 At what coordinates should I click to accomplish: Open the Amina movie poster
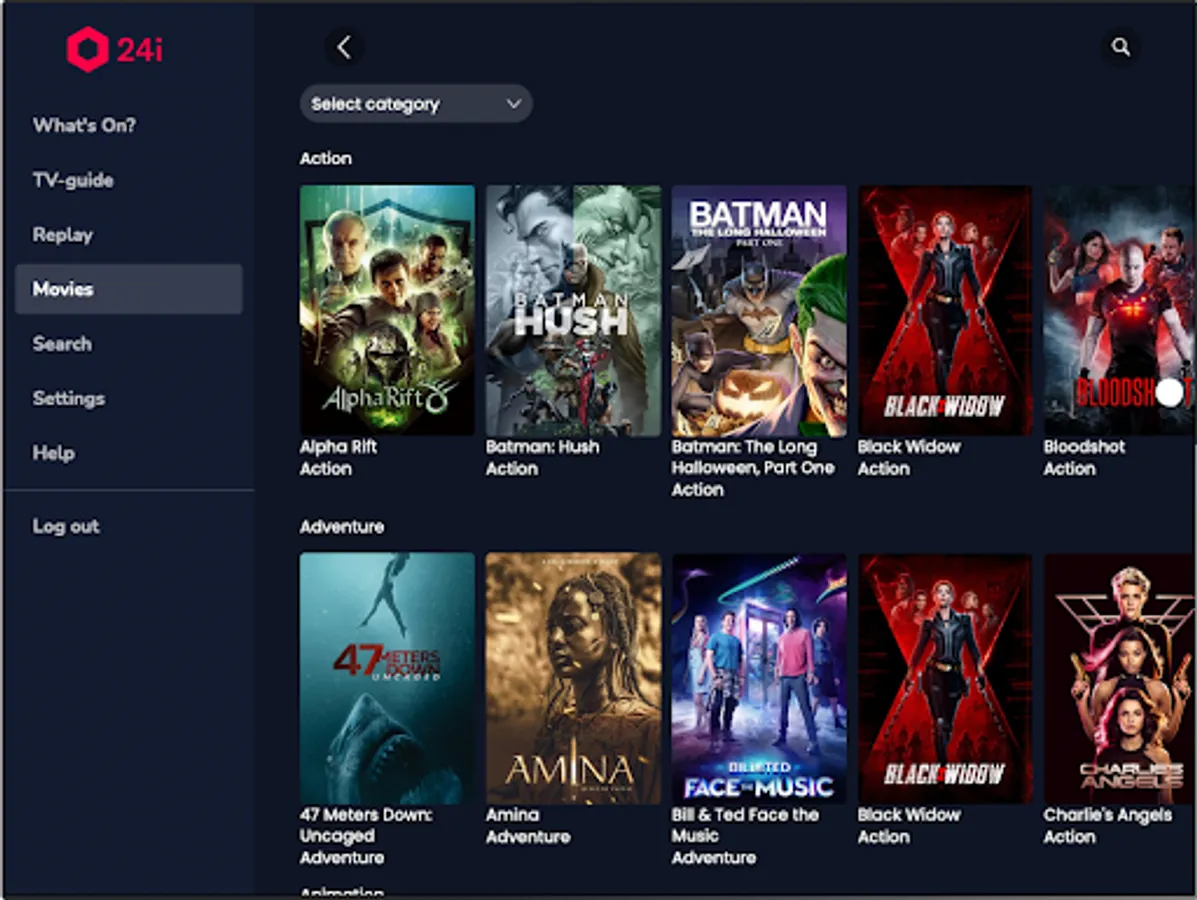(x=573, y=678)
